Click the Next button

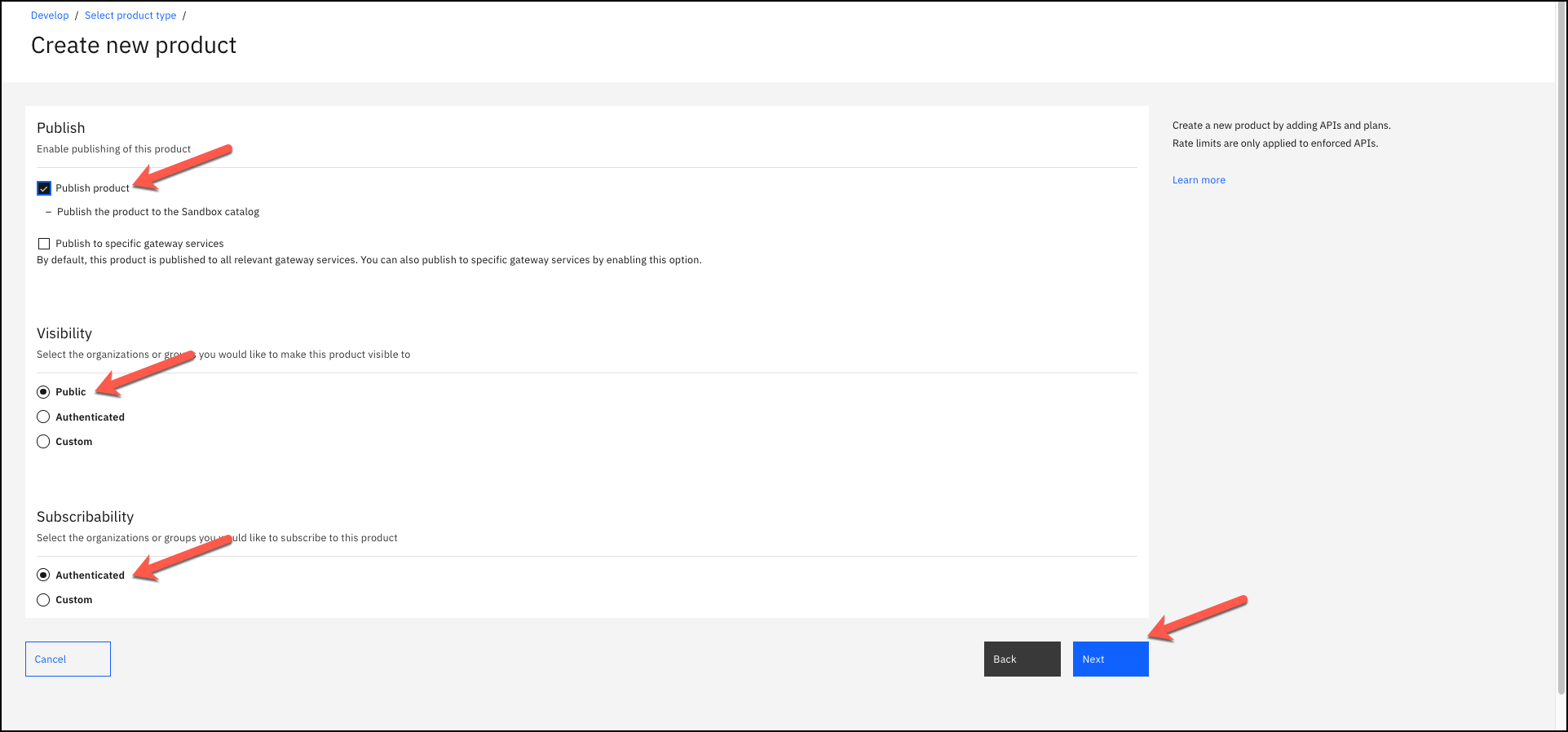click(x=1110, y=659)
